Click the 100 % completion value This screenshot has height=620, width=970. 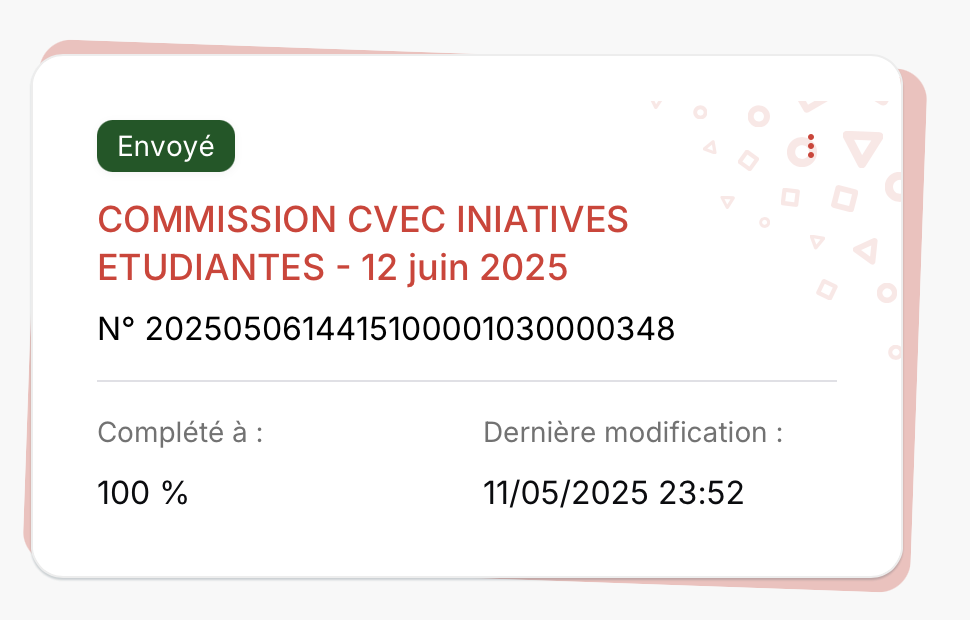point(143,493)
